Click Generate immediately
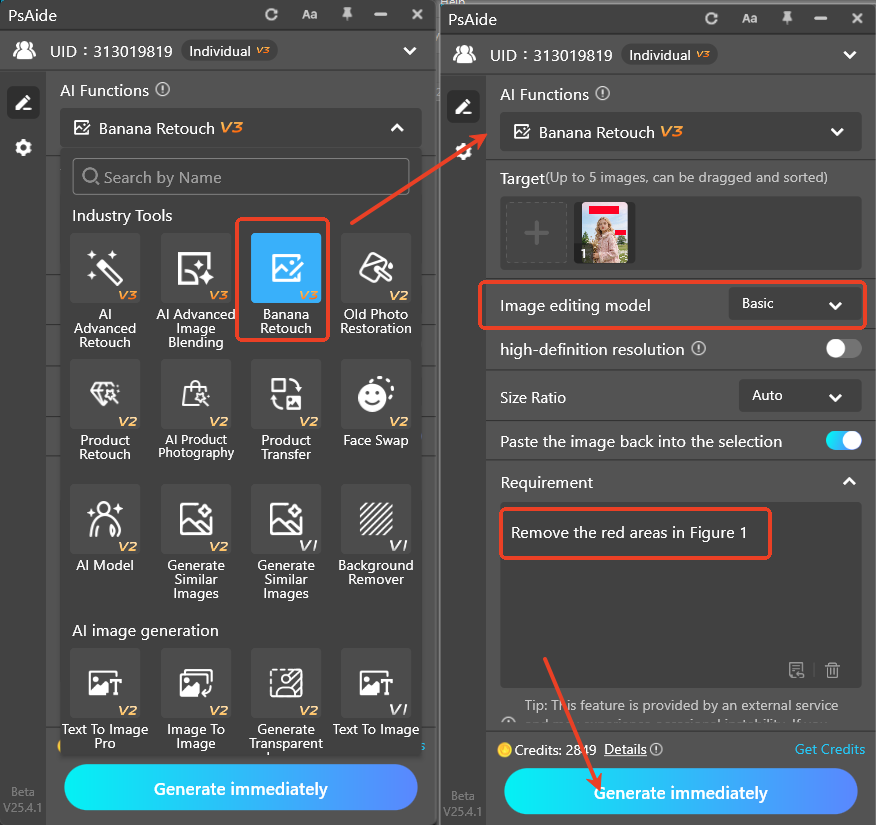876x825 pixels. [680, 792]
